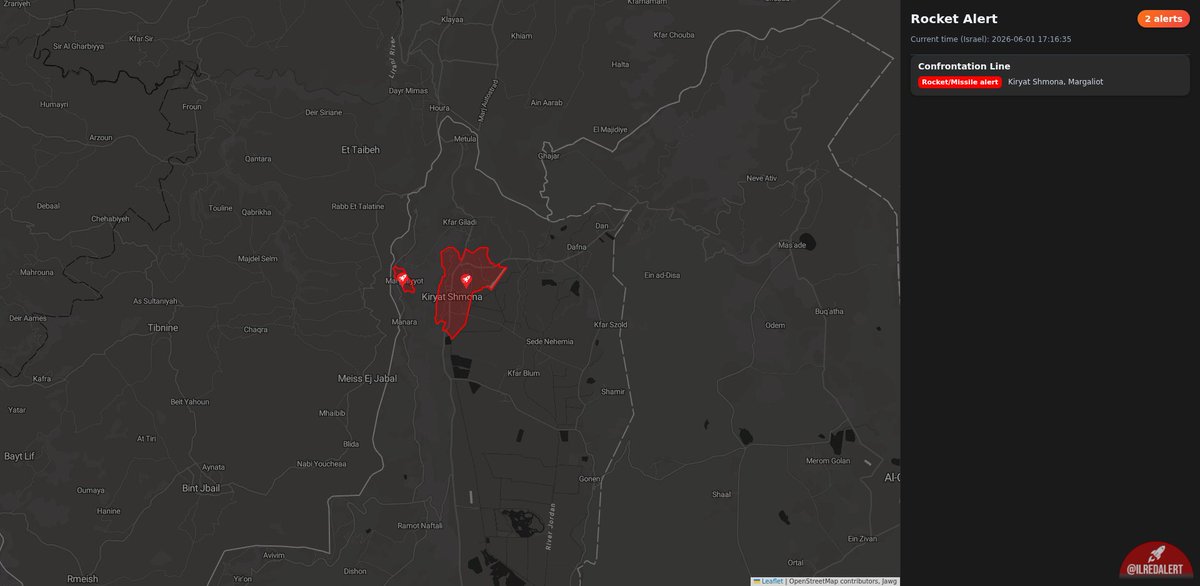The height and width of the screenshot is (586, 1200).
Task: Click the 'Kfar Blum' map label
Action: 524,373
